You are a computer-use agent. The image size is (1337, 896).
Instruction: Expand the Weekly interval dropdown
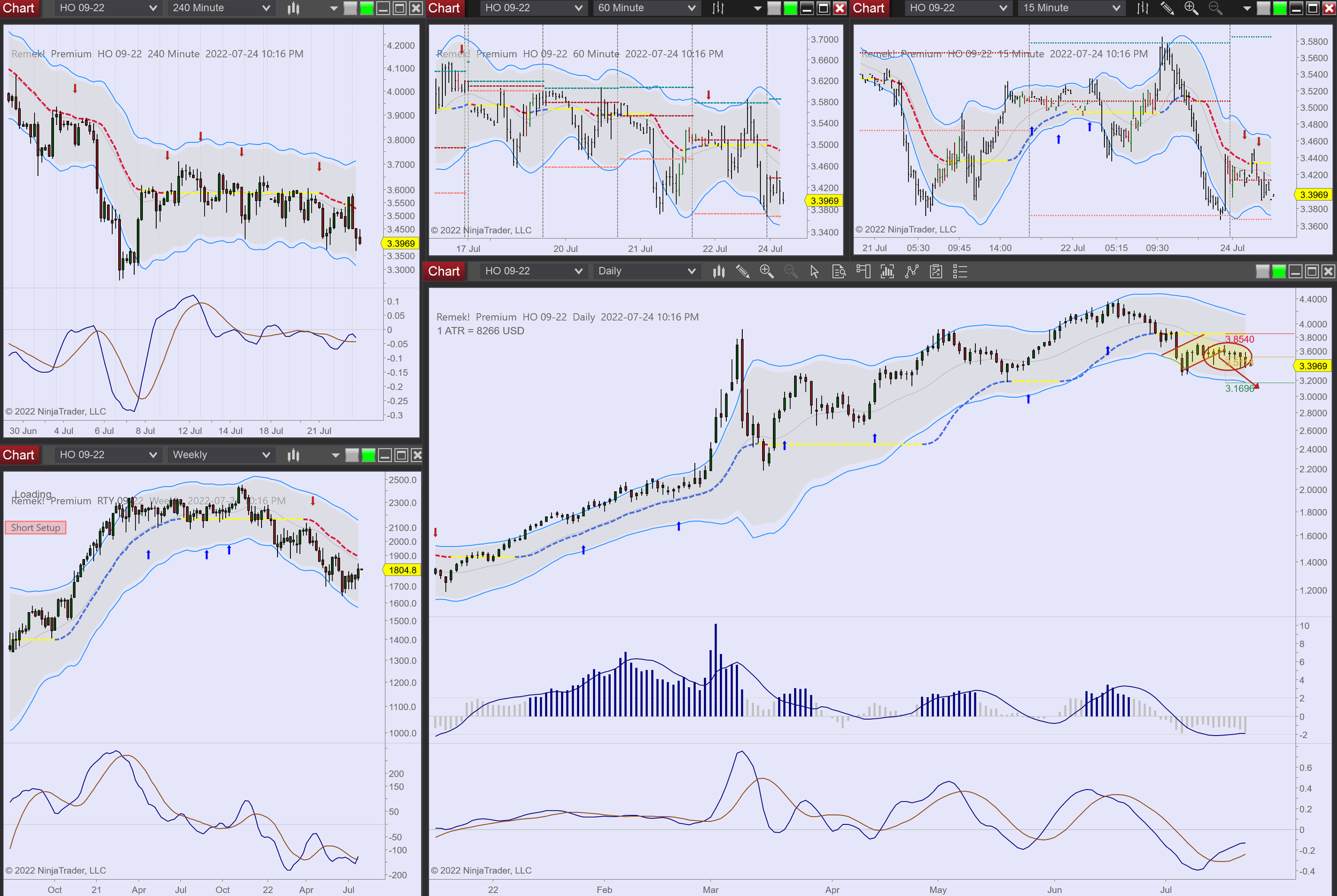coord(221,455)
